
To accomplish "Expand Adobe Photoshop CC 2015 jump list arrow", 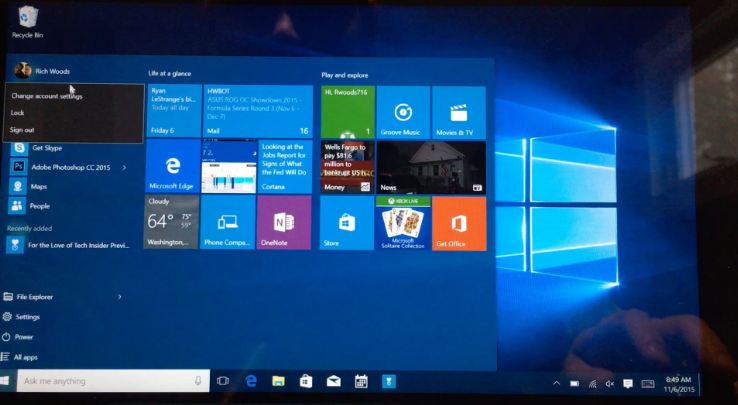I will click(x=124, y=167).
